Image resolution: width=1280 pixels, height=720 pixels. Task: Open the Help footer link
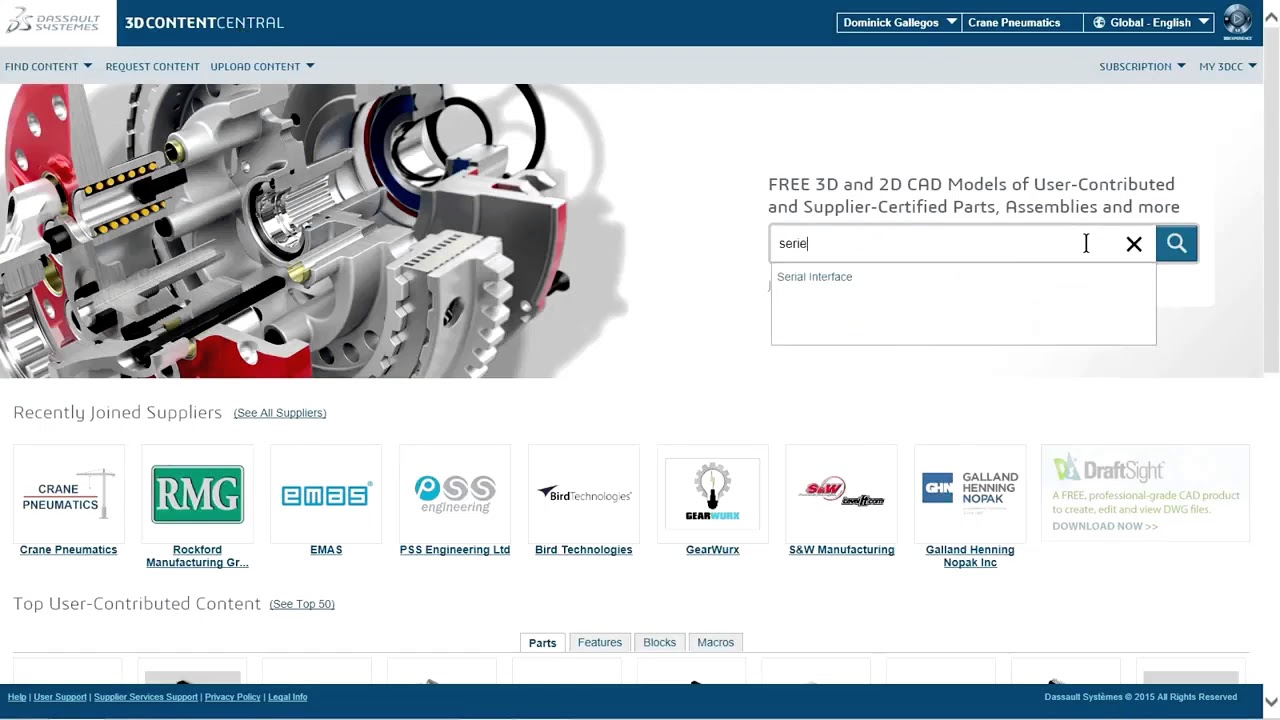(17, 697)
